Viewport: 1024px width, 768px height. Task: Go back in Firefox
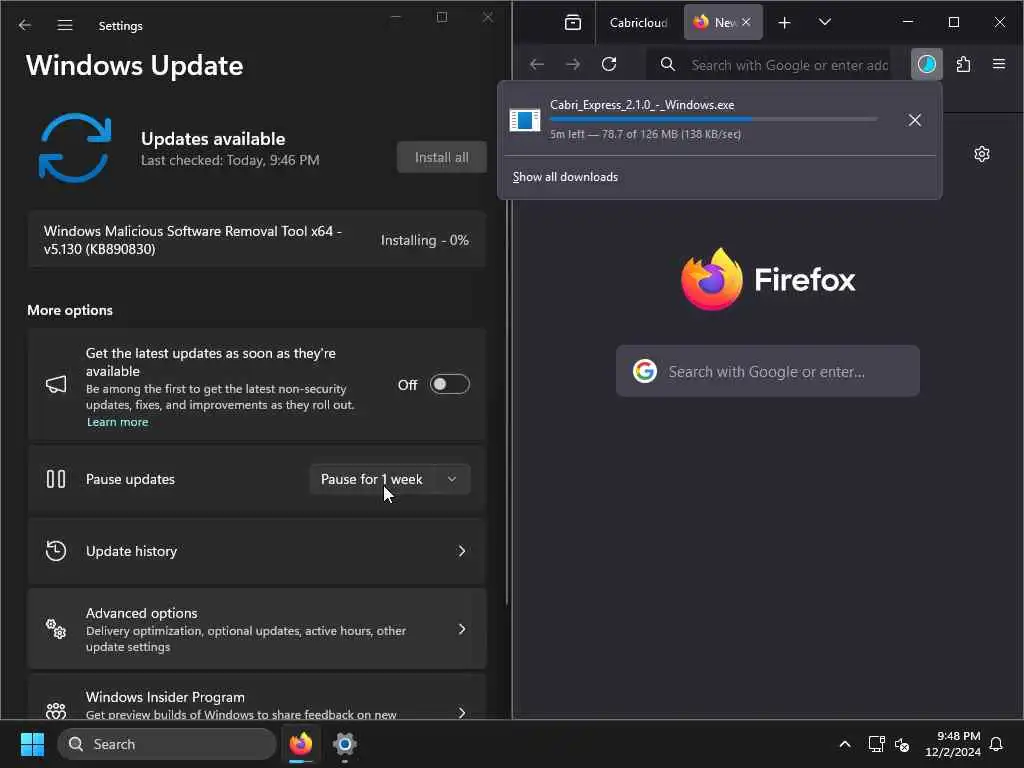(x=537, y=64)
